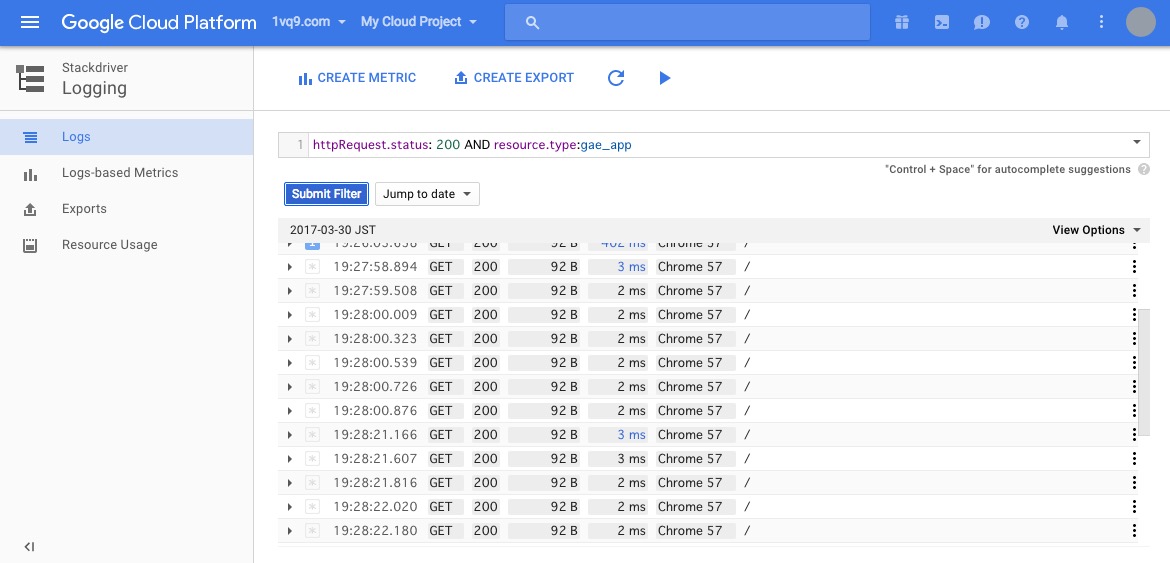Expand the 19:27:59.508 log entry
This screenshot has height=563, width=1170.
coord(290,291)
